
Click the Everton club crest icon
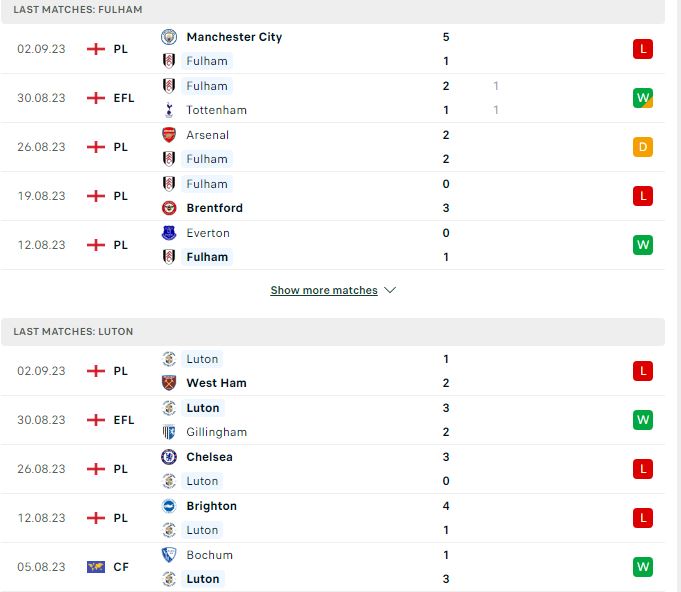pos(169,233)
